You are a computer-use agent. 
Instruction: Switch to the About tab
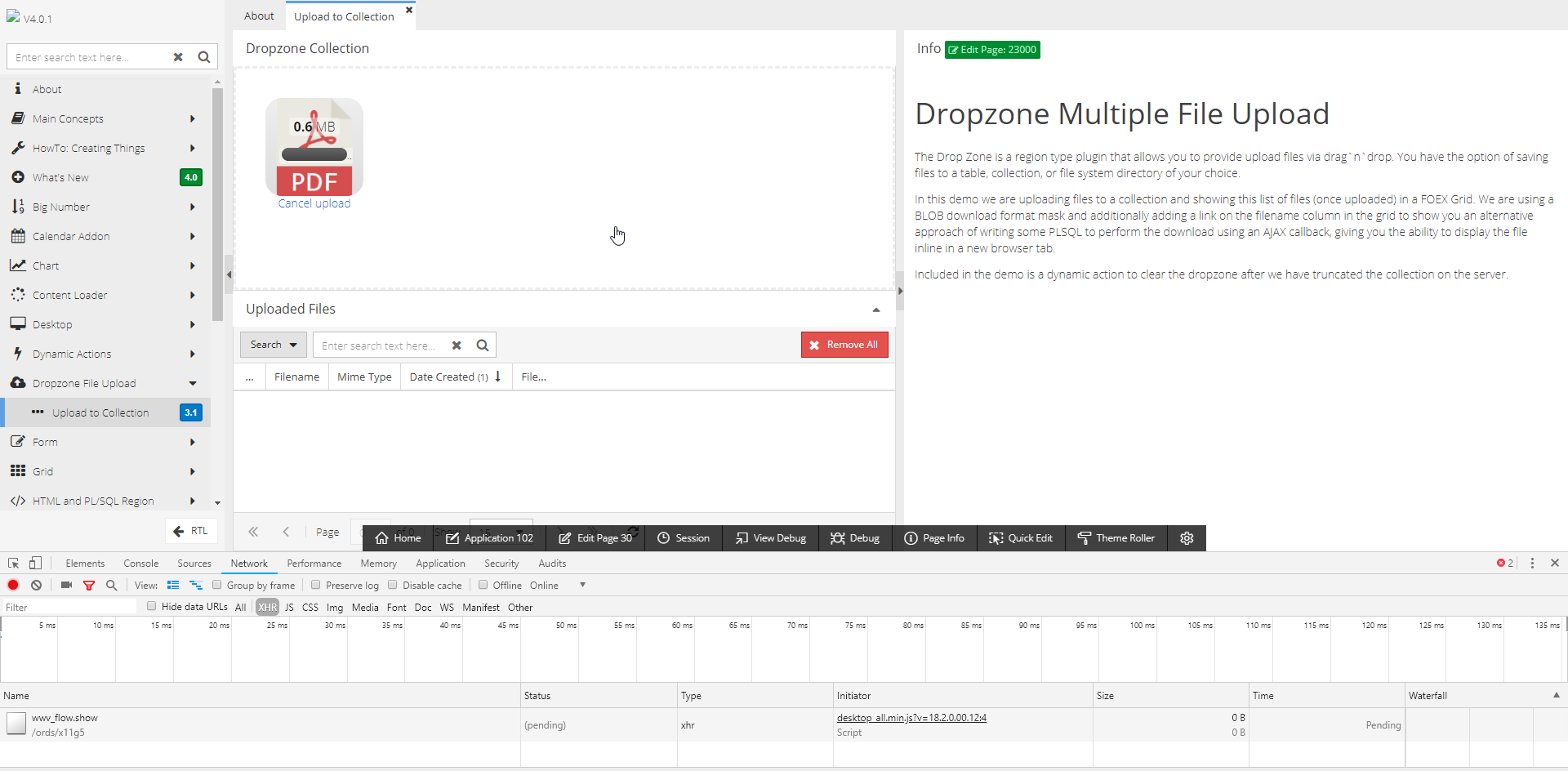tap(258, 16)
